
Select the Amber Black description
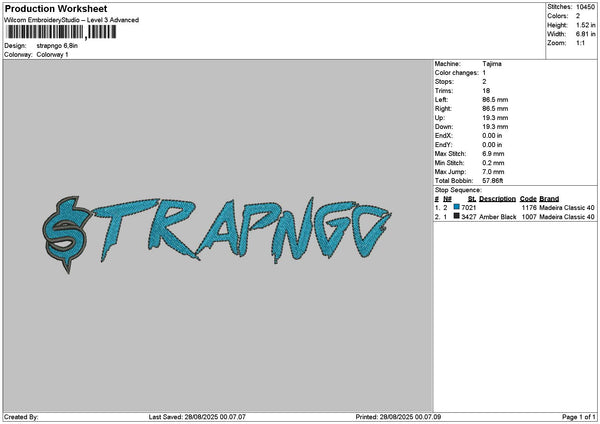[497, 217]
